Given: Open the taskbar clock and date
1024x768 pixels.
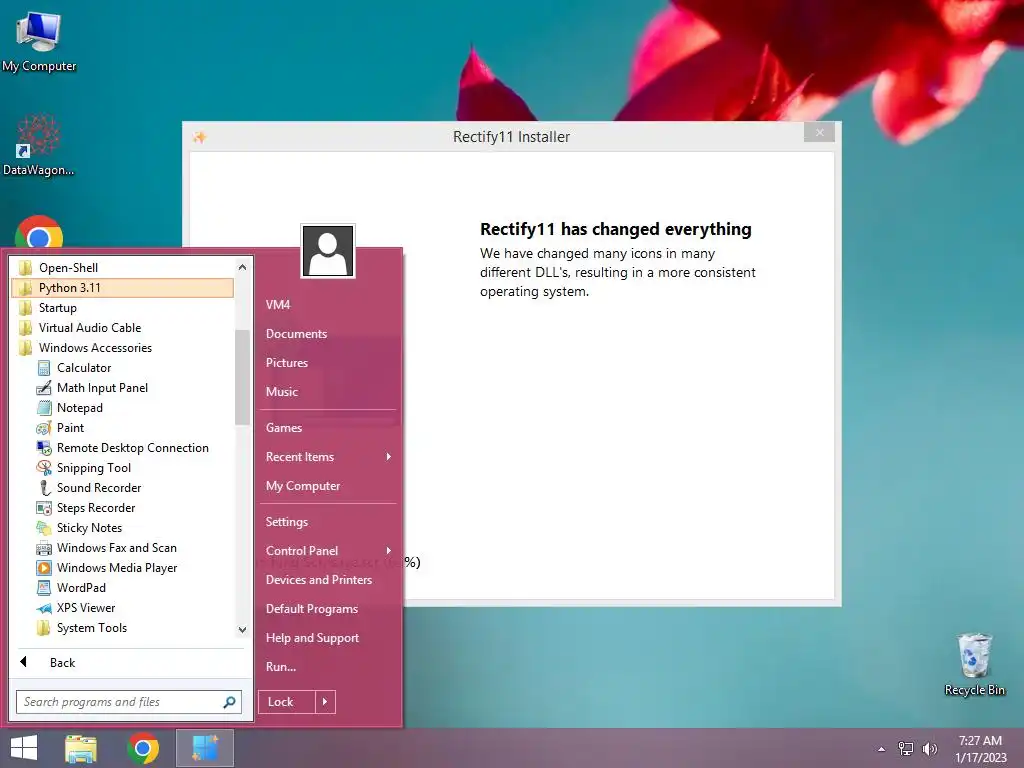Looking at the screenshot, I should pyautogui.click(x=980, y=749).
